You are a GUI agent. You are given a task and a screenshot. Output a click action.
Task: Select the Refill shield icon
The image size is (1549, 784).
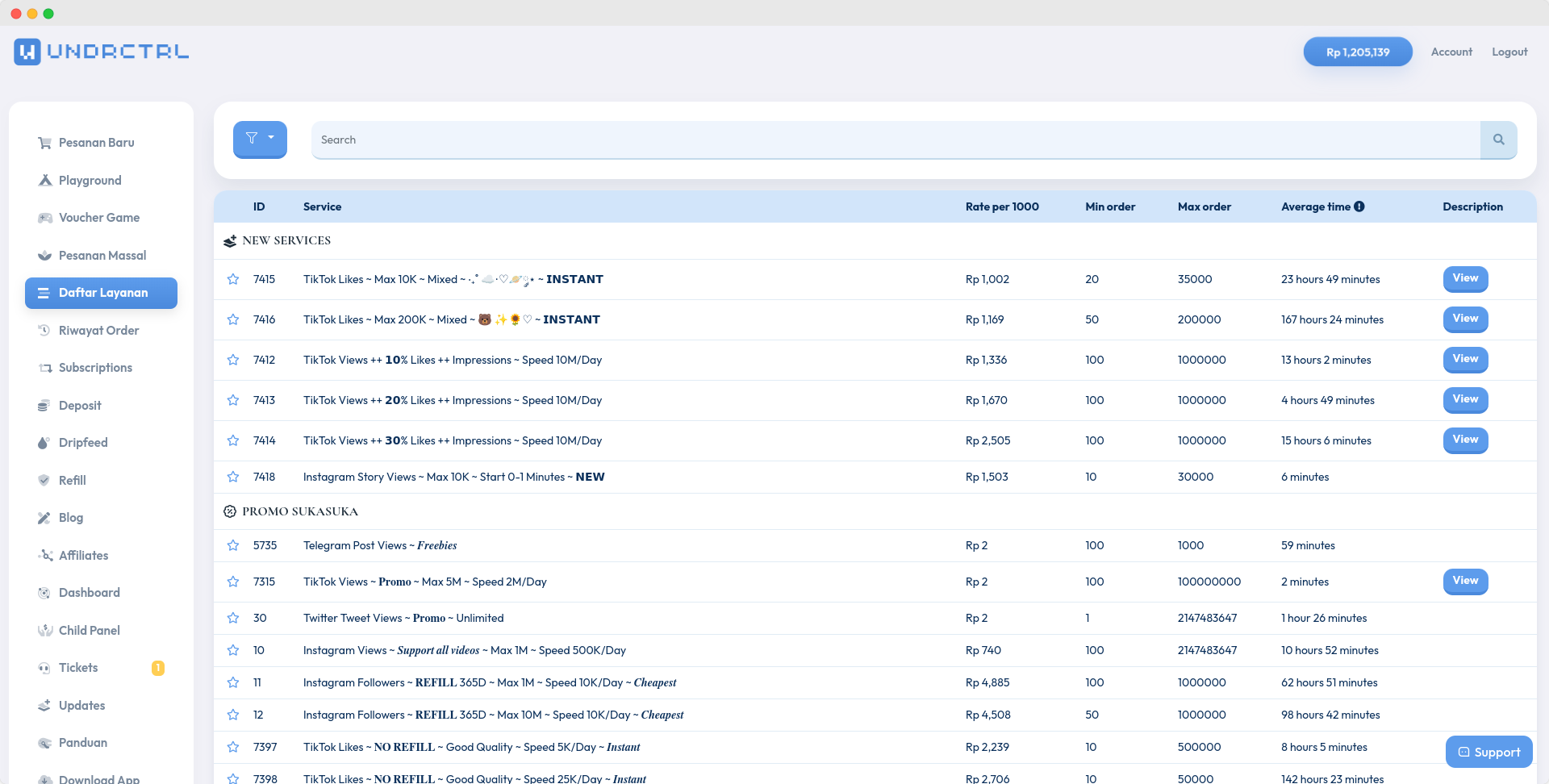44,480
